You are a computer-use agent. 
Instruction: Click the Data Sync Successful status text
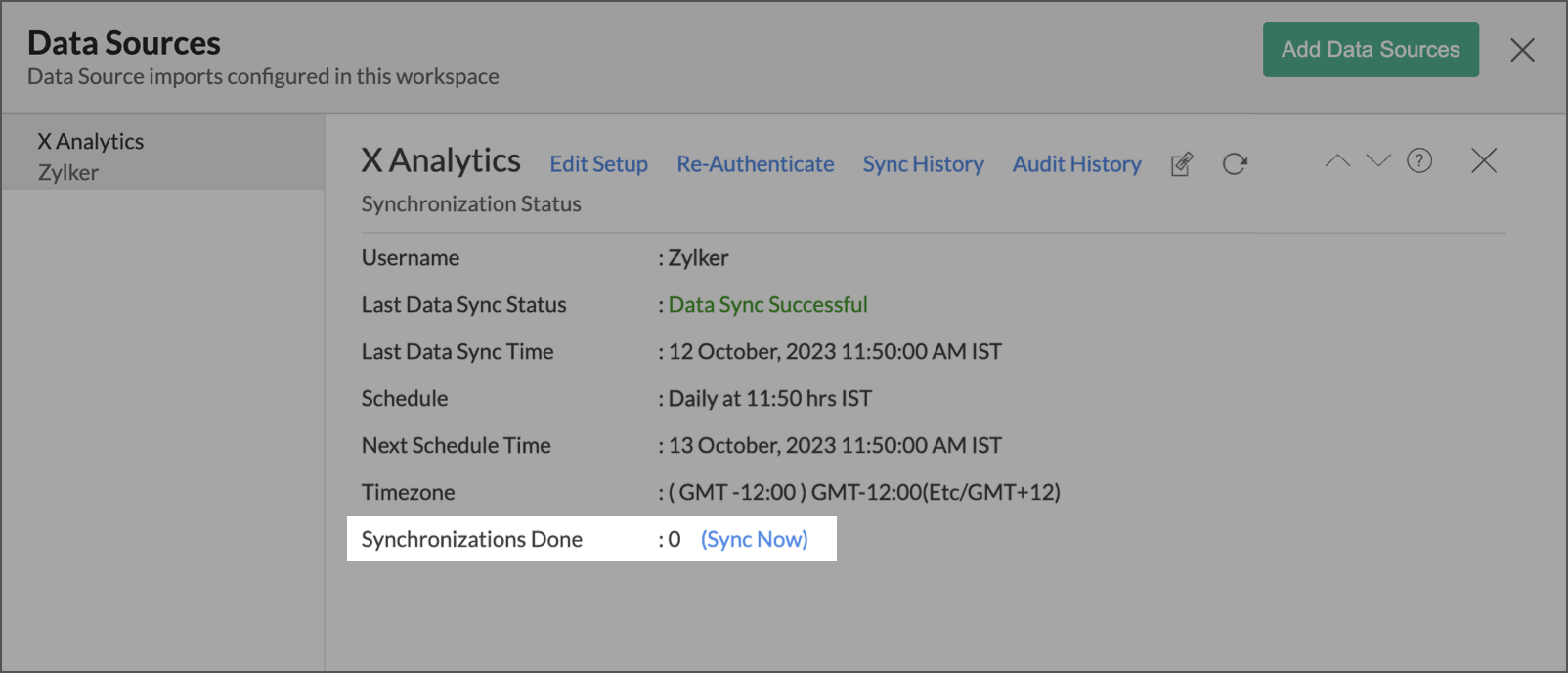coord(768,305)
